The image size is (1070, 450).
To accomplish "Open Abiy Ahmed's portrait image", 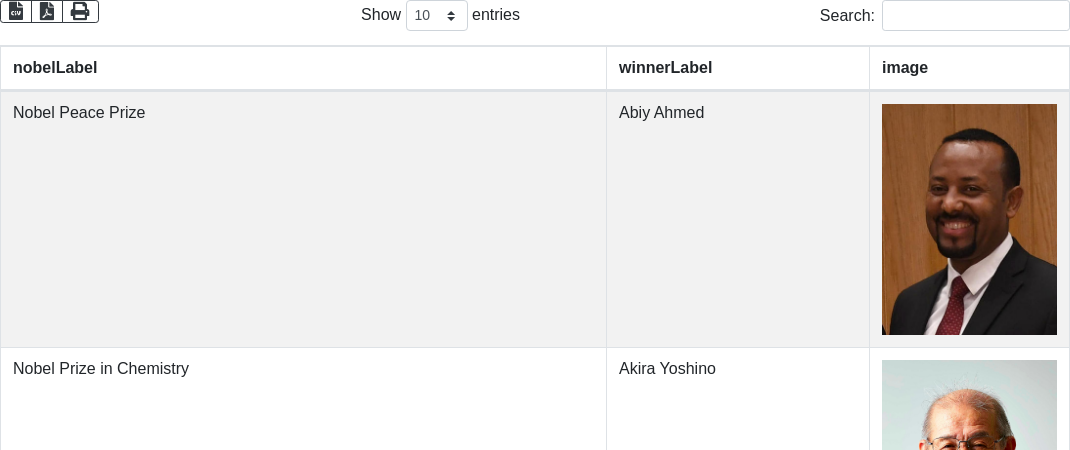I will pyautogui.click(x=969, y=219).
